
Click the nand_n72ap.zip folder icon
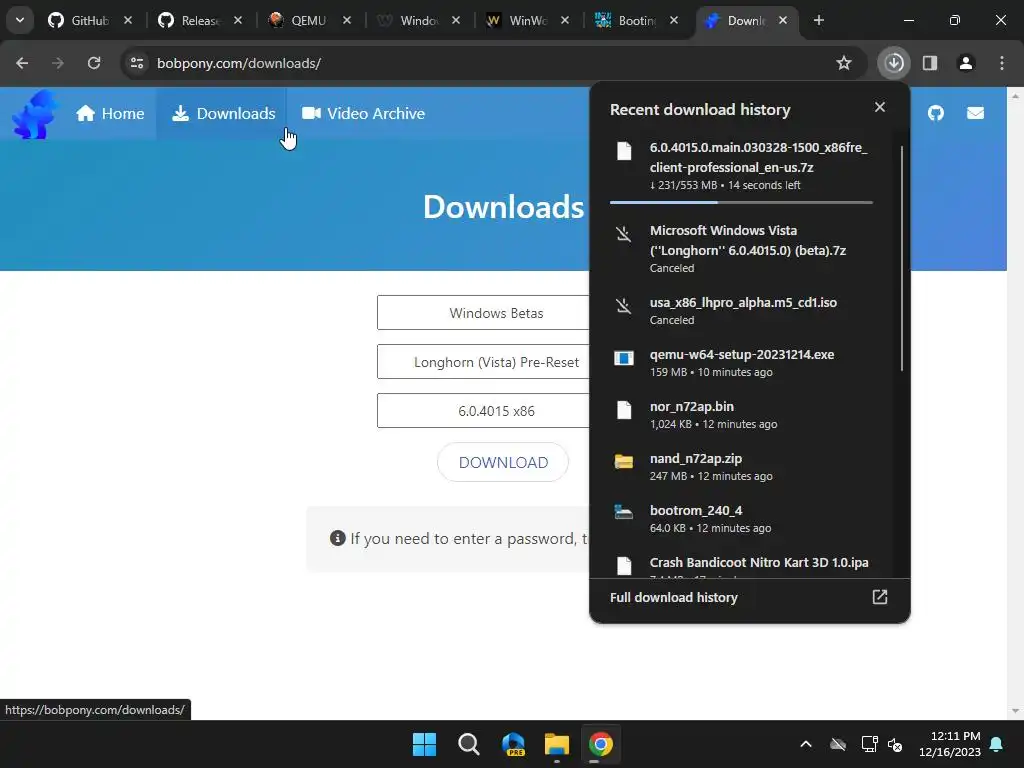click(624, 462)
